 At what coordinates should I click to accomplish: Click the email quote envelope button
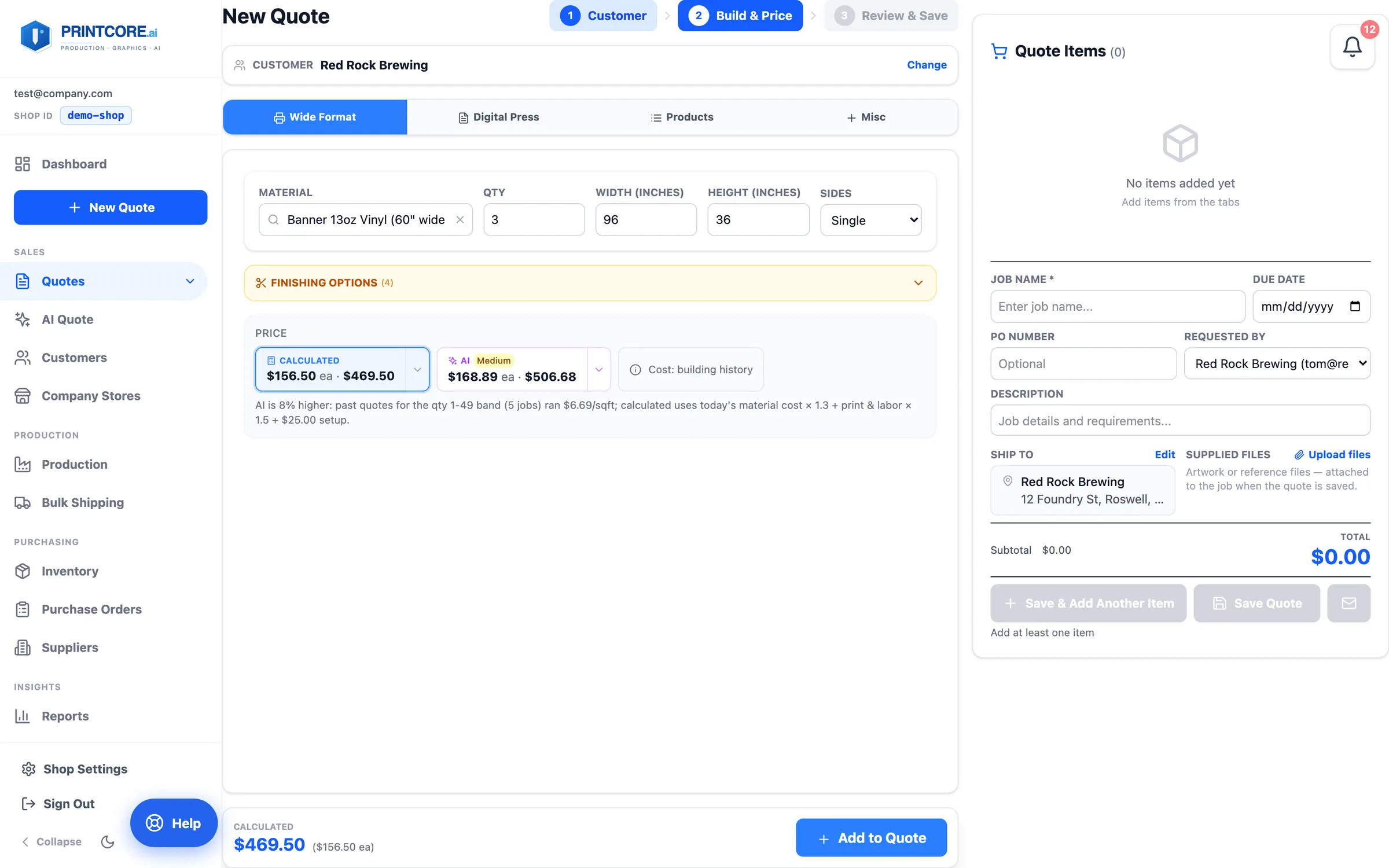coord(1348,603)
